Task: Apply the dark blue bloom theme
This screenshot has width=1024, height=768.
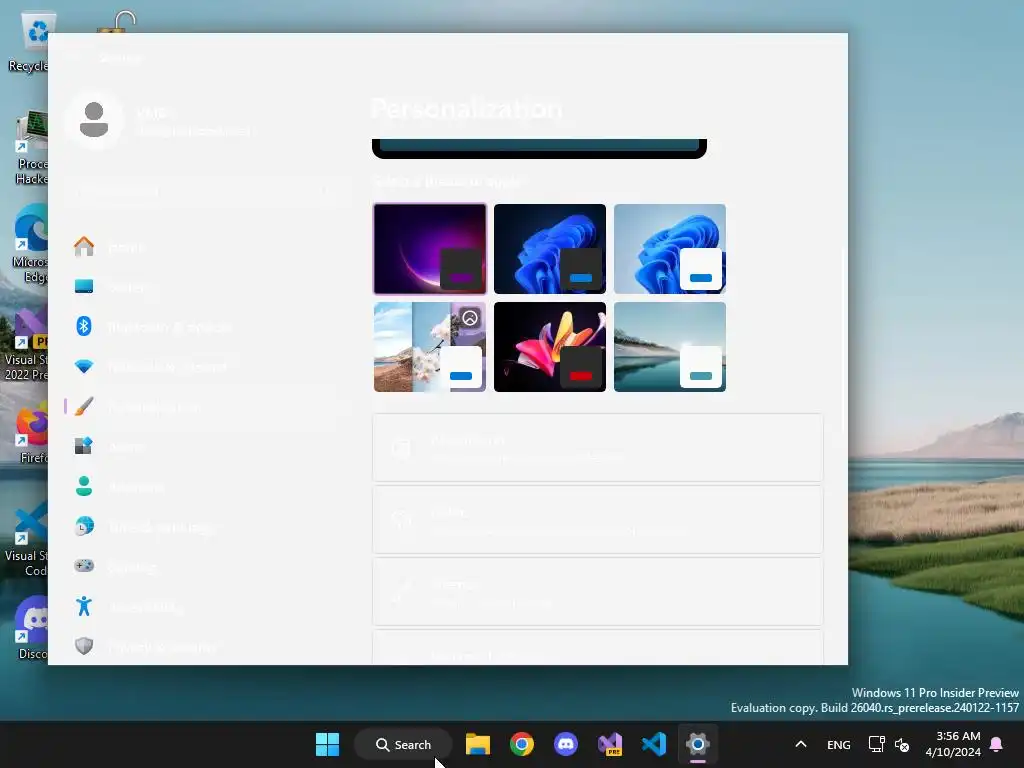Action: tap(550, 249)
